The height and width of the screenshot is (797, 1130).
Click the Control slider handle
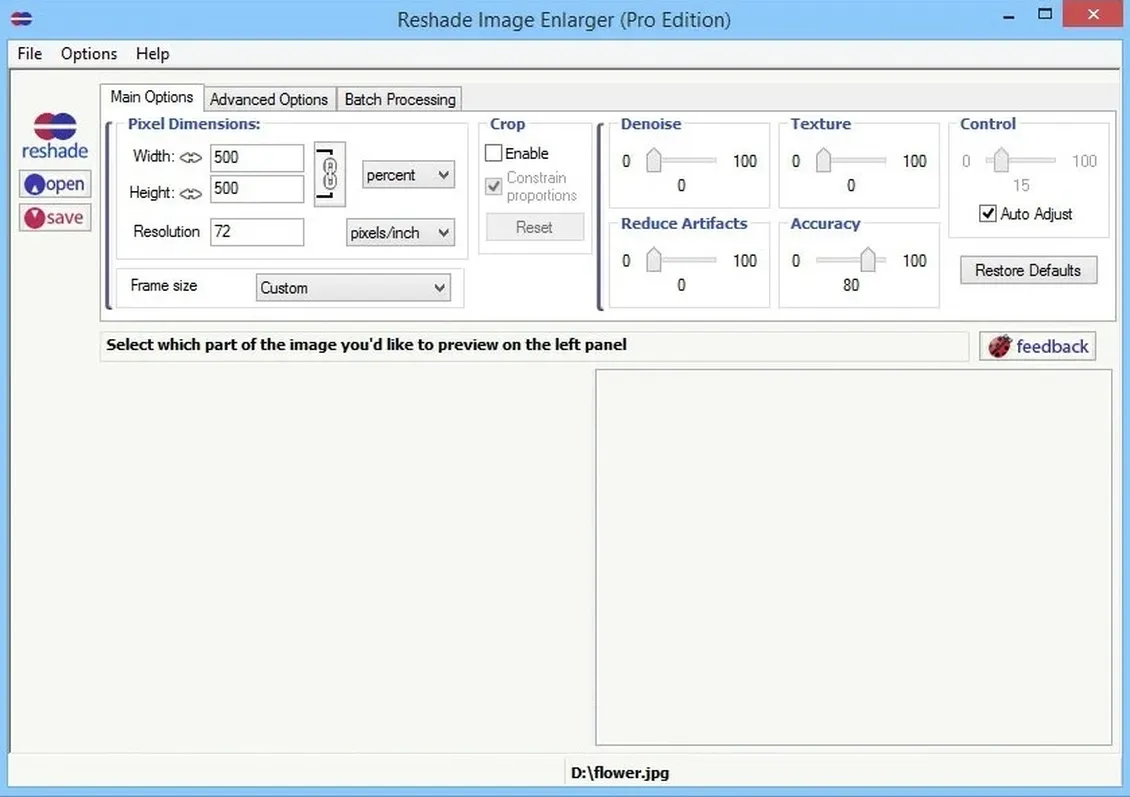click(1001, 160)
